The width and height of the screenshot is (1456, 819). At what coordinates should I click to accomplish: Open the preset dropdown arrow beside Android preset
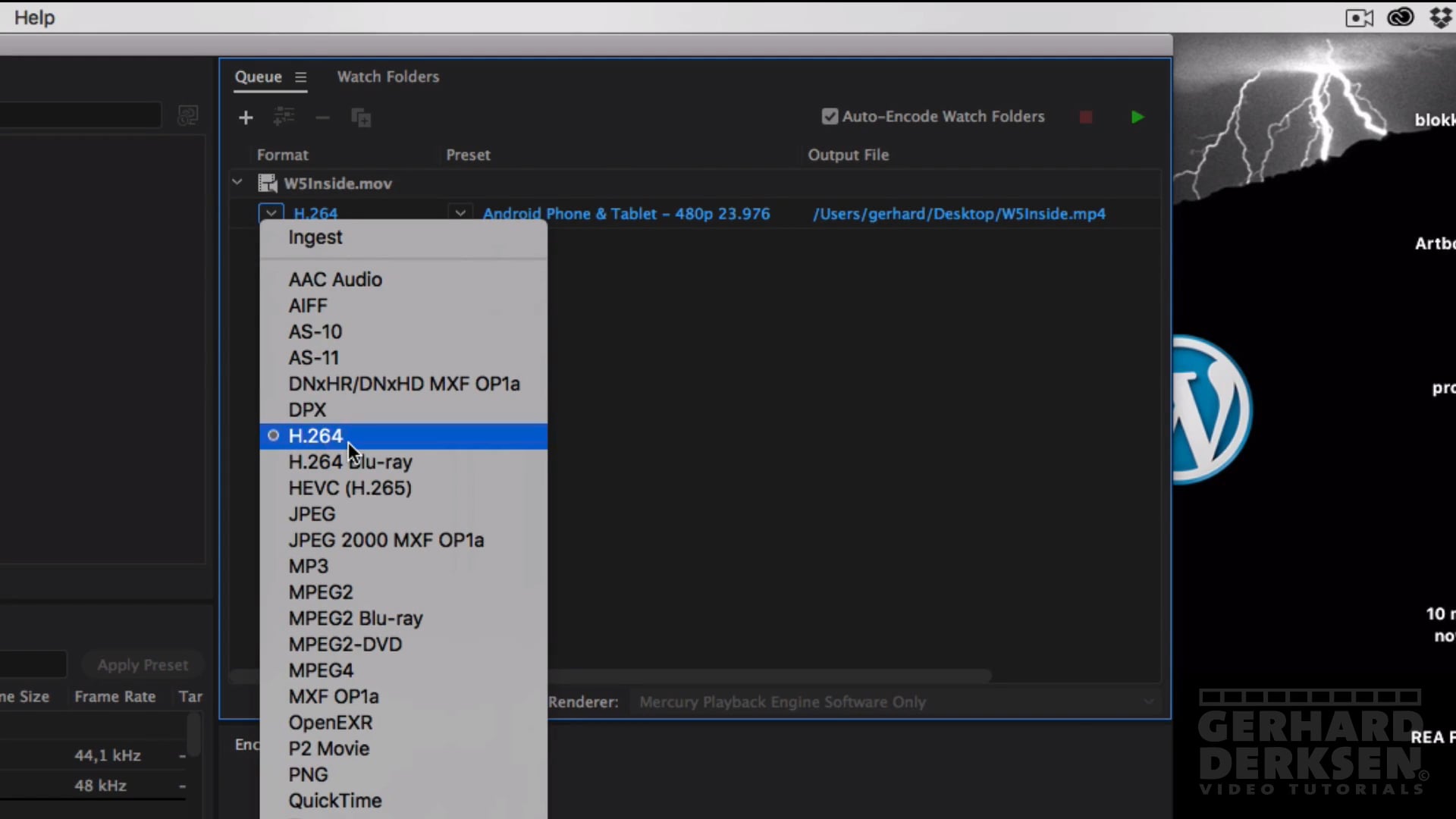click(460, 213)
